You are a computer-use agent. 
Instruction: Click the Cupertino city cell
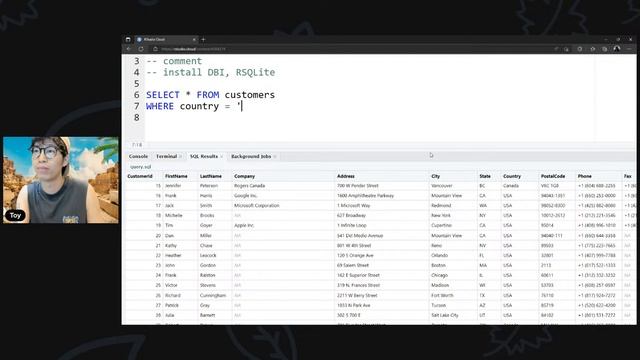pyautogui.click(x=441, y=225)
